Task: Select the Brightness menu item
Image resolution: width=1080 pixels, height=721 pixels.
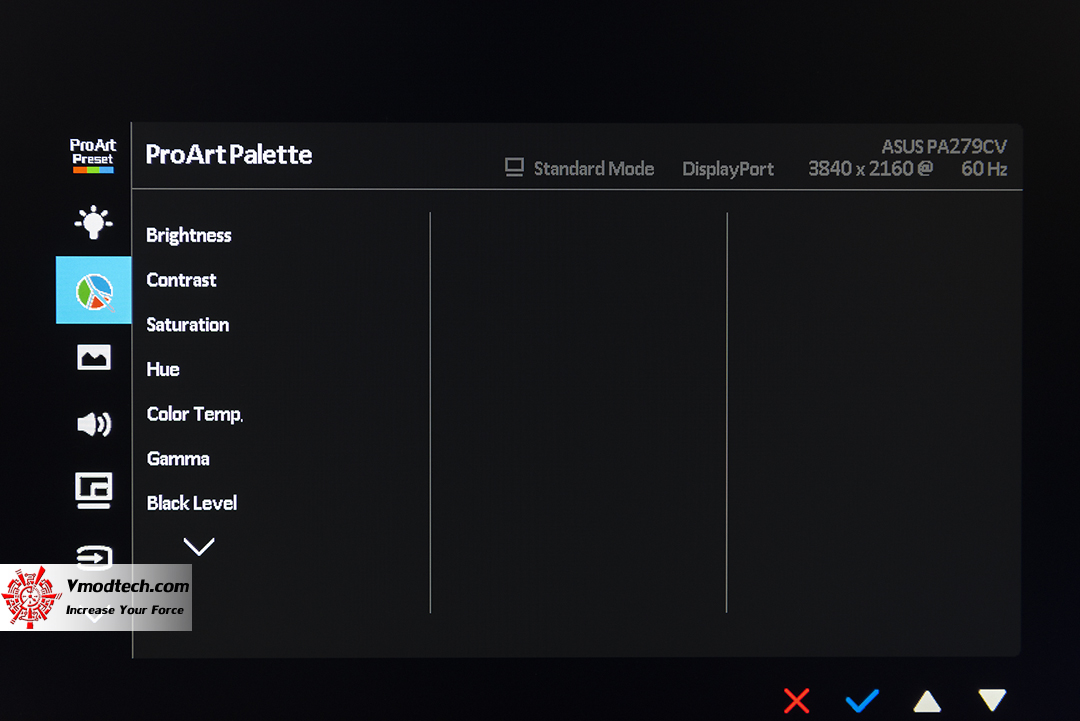Action: click(189, 236)
